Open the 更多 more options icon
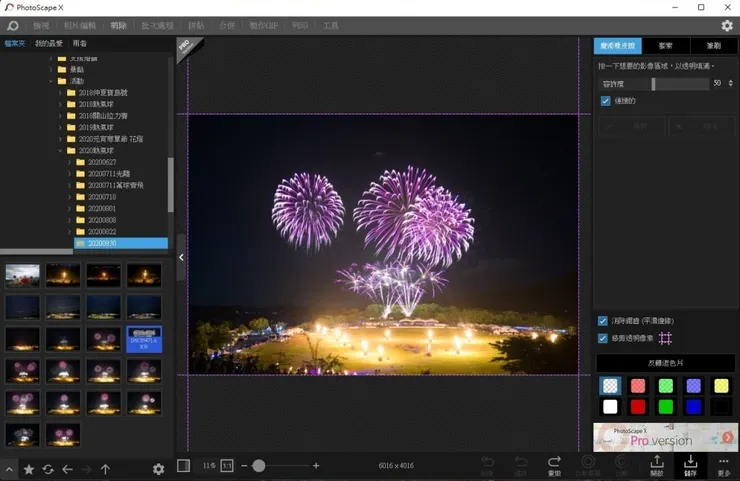Viewport: 740px width, 481px height. pos(724,465)
